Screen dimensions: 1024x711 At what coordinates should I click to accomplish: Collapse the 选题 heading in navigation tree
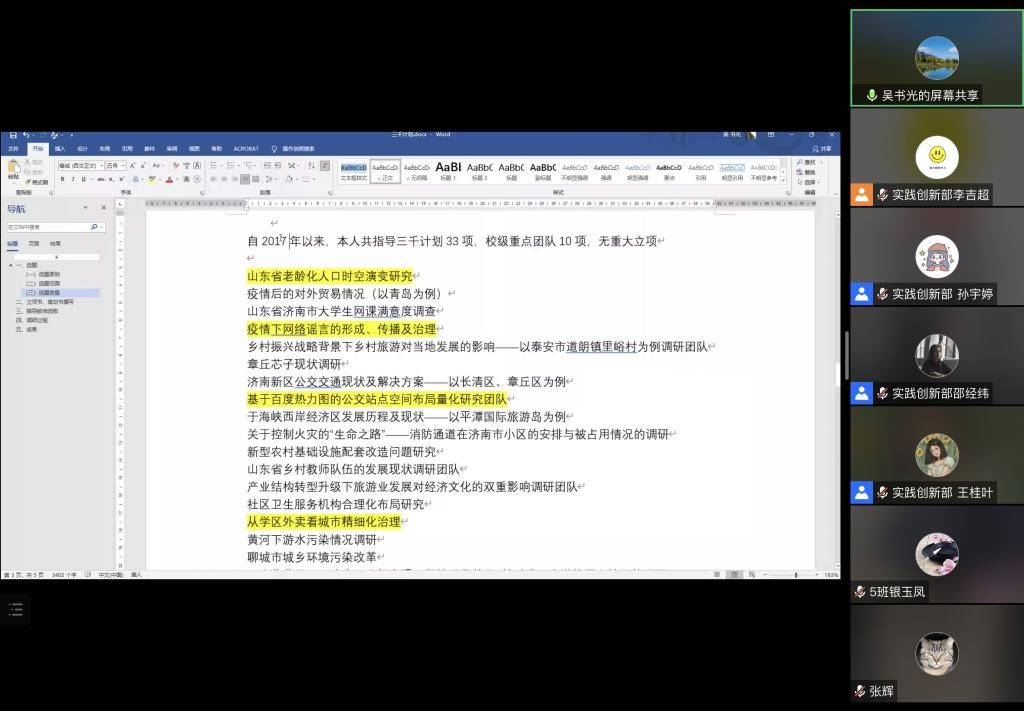tap(12, 265)
